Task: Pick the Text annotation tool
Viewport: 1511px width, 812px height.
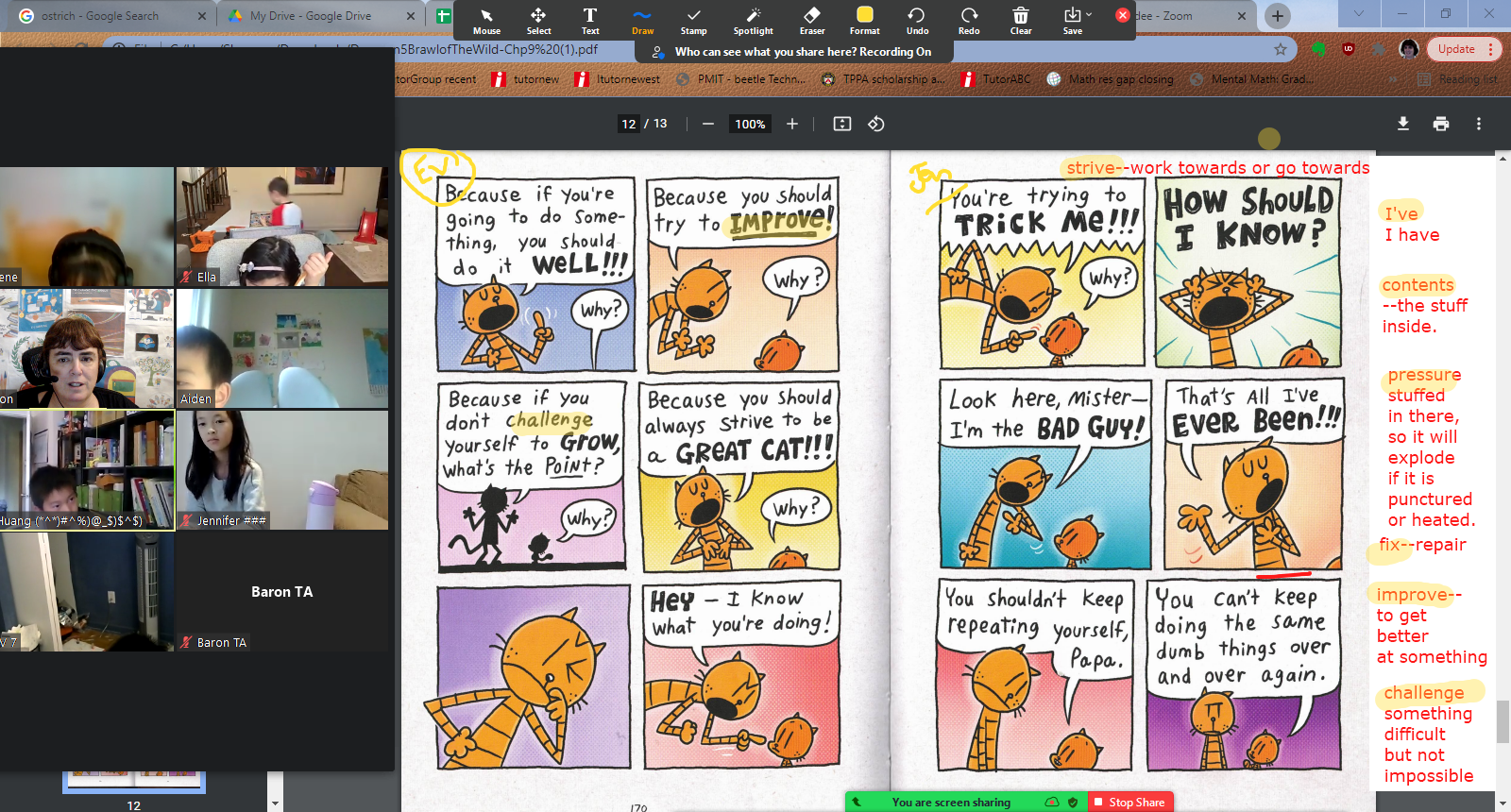Action: (x=590, y=21)
